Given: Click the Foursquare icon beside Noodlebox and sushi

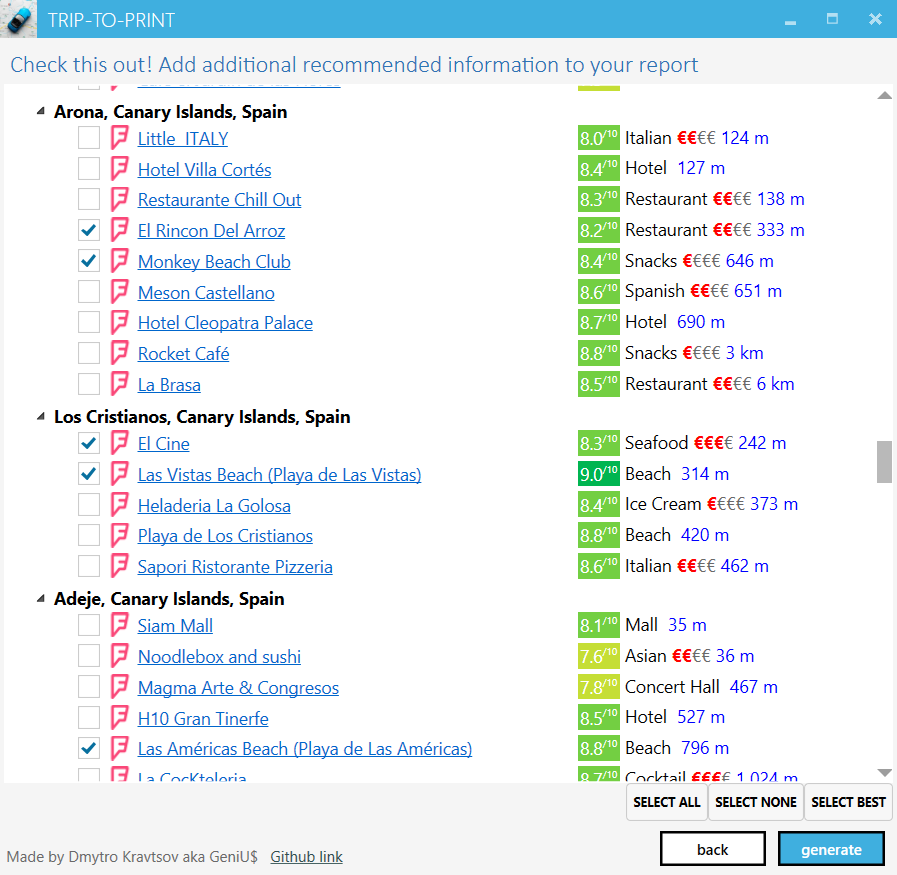Looking at the screenshot, I should click(x=120, y=656).
